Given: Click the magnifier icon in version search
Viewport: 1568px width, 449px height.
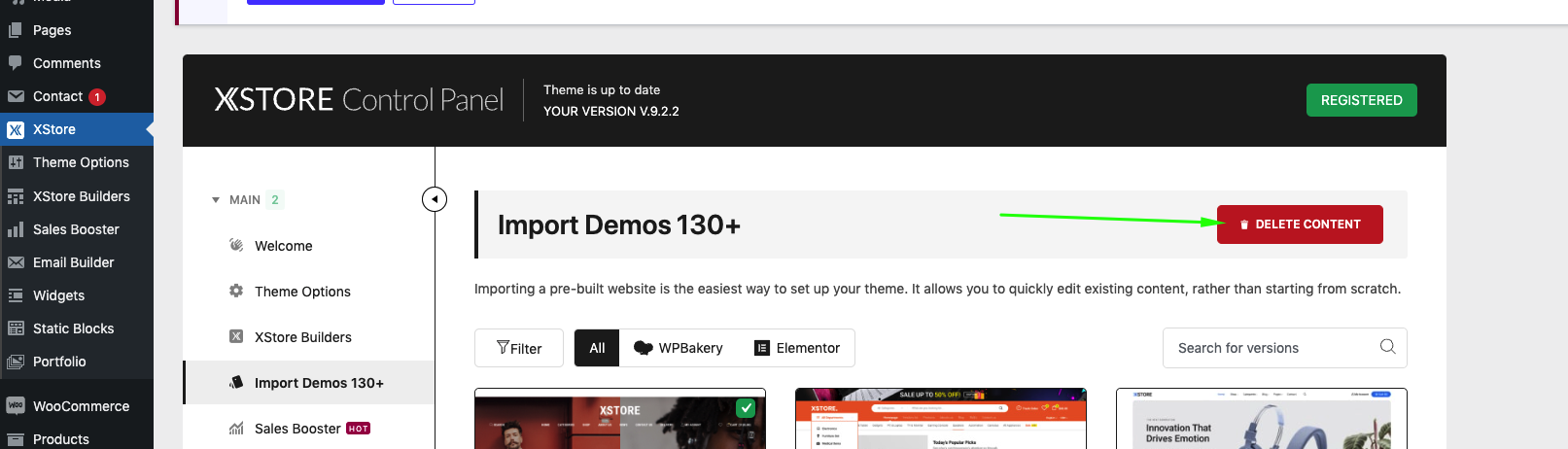Looking at the screenshot, I should point(1387,347).
